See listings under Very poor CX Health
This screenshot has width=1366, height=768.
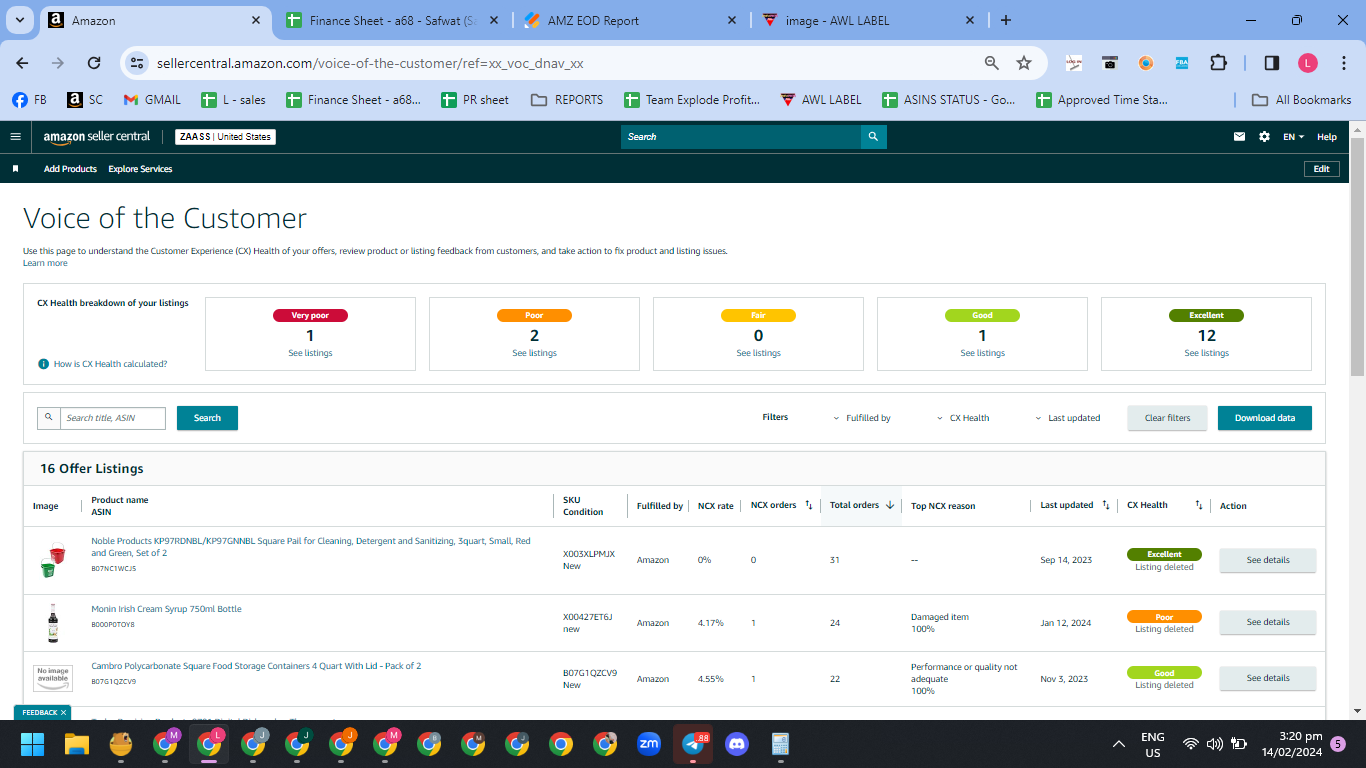coord(310,353)
